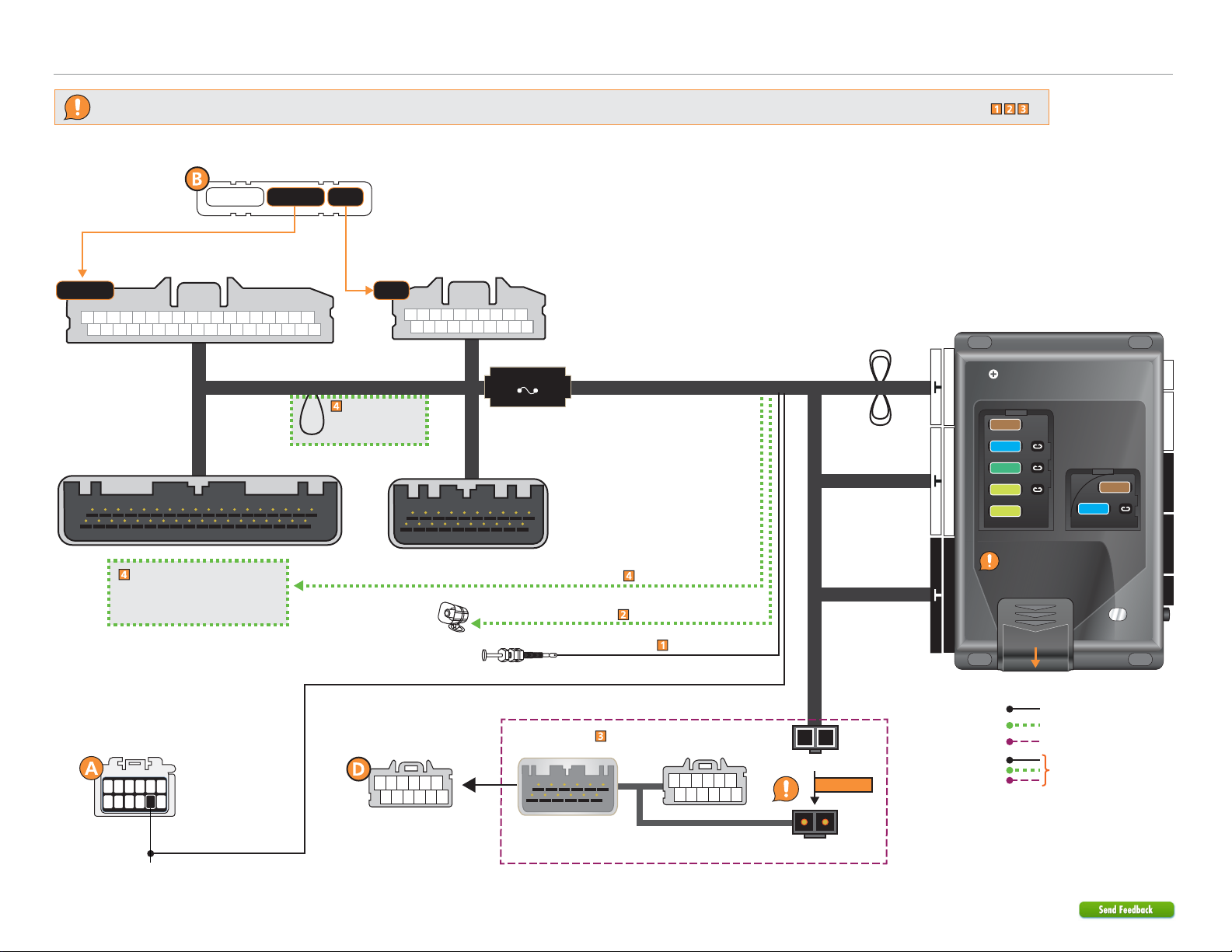Select the green dotted line legend entry
The image size is (1232, 952).
click(1024, 725)
